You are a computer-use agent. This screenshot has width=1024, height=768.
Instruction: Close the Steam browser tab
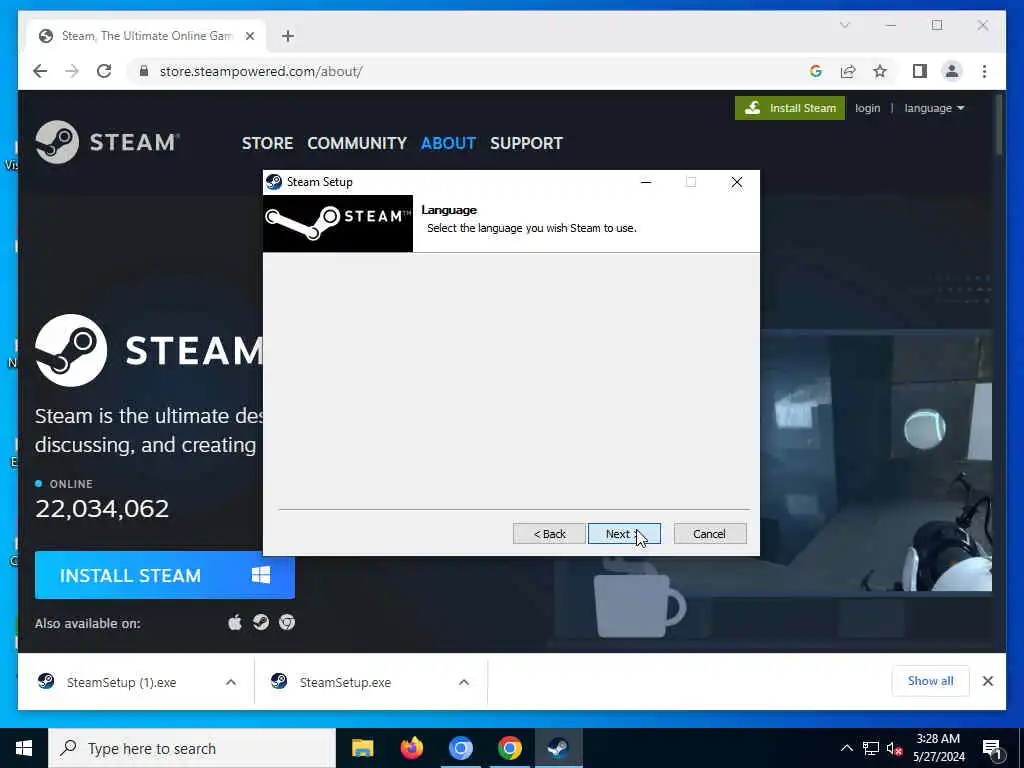249,36
